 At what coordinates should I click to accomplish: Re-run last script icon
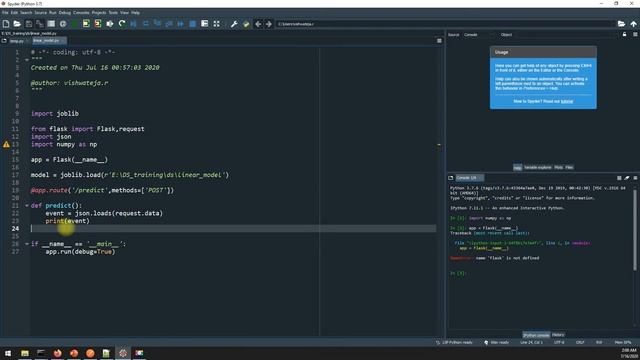click(122, 24)
